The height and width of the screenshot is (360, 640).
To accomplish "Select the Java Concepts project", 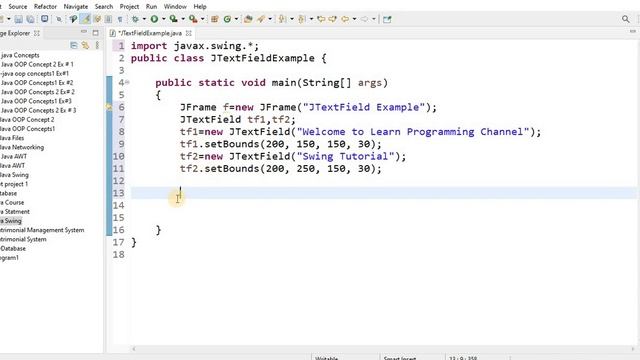I will tap(20, 55).
